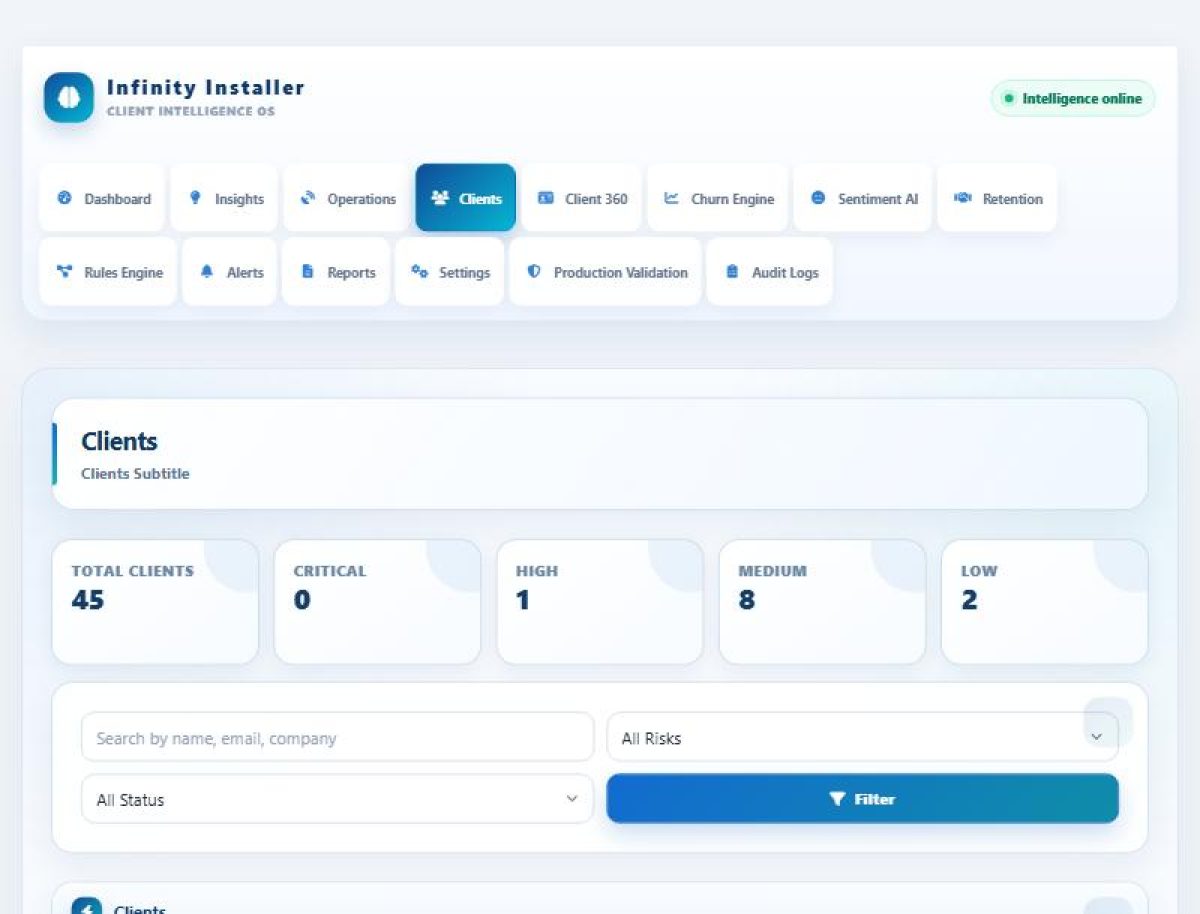View the Alerts tab
The width and height of the screenshot is (1200, 914).
click(x=230, y=271)
